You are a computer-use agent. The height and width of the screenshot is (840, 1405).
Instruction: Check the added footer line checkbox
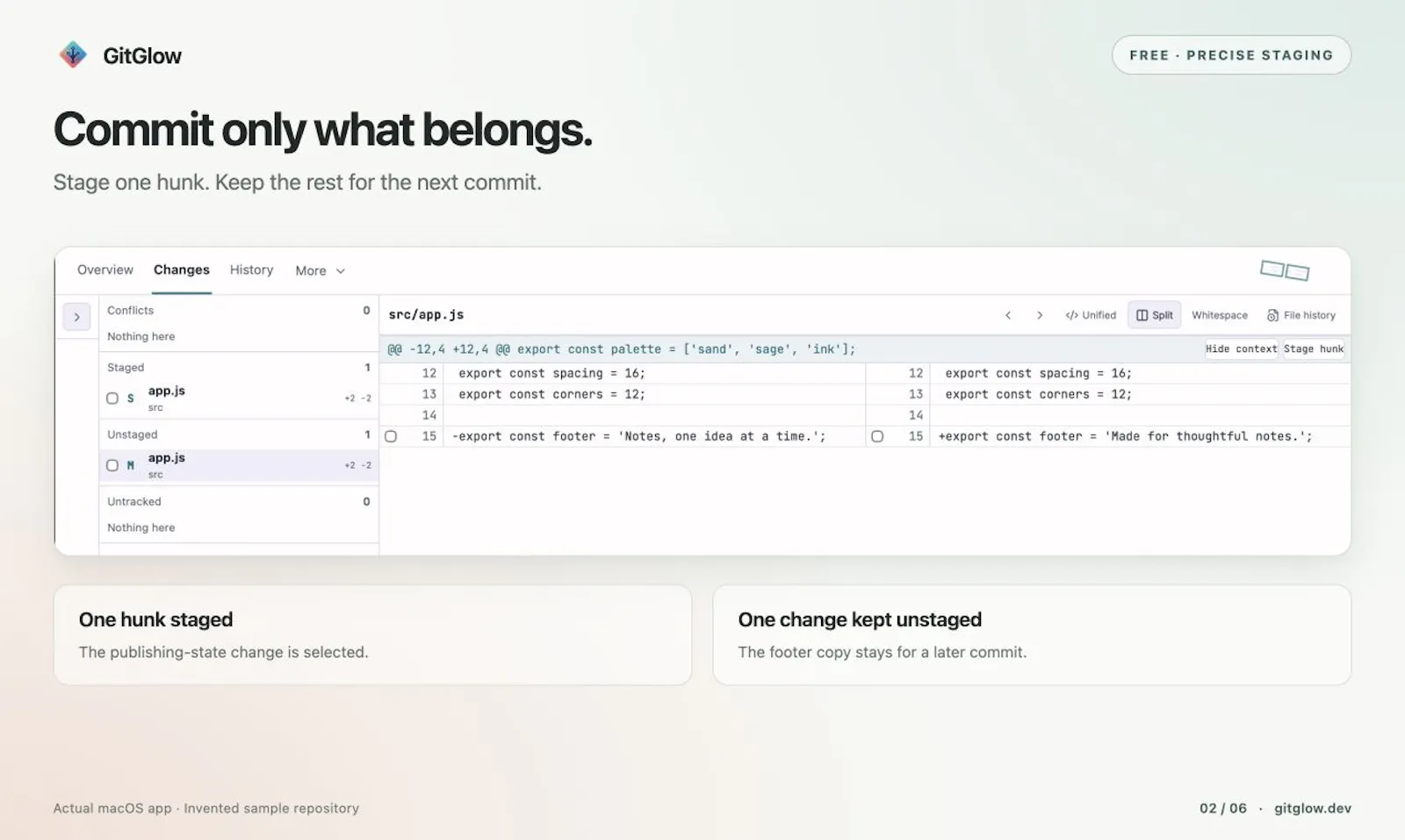tap(877, 436)
